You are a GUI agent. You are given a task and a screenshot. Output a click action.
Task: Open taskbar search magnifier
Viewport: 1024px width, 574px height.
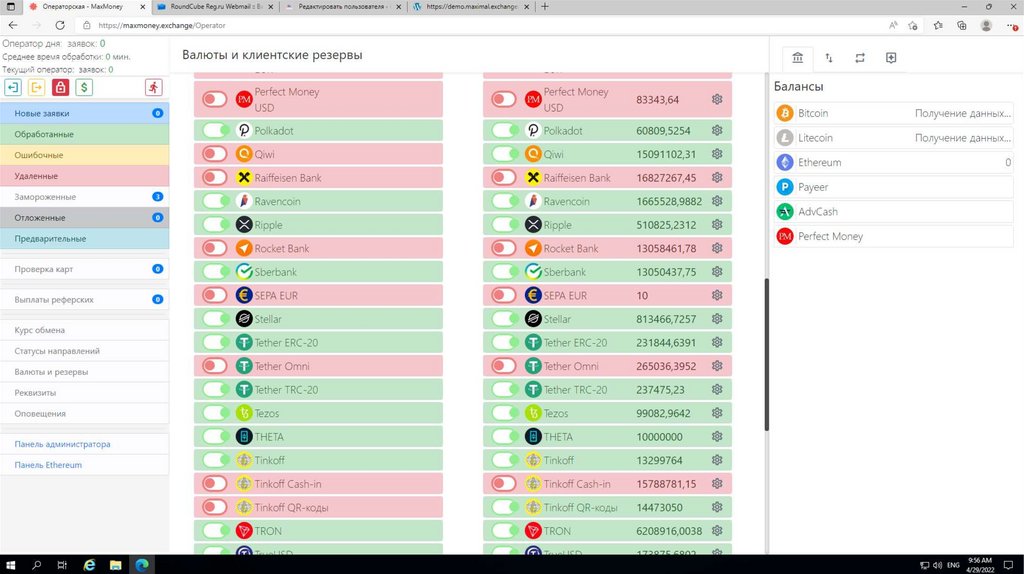37,565
